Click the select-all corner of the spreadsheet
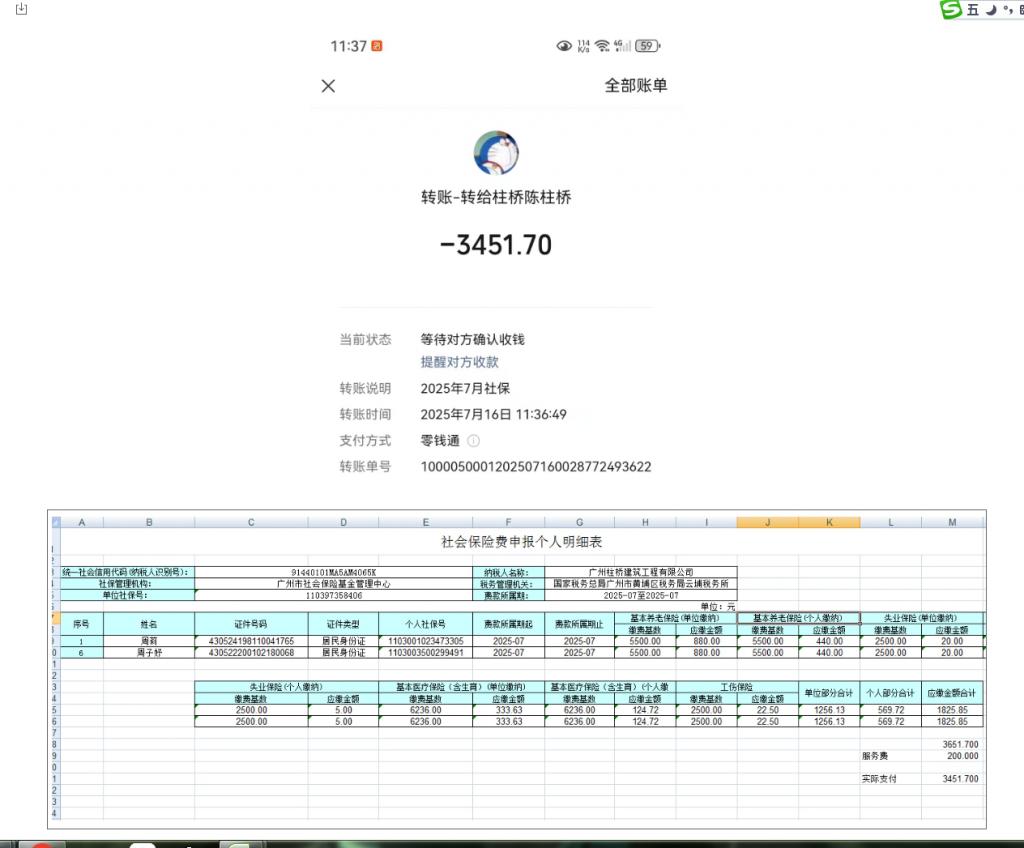This screenshot has height=848, width=1024. pos(55,522)
